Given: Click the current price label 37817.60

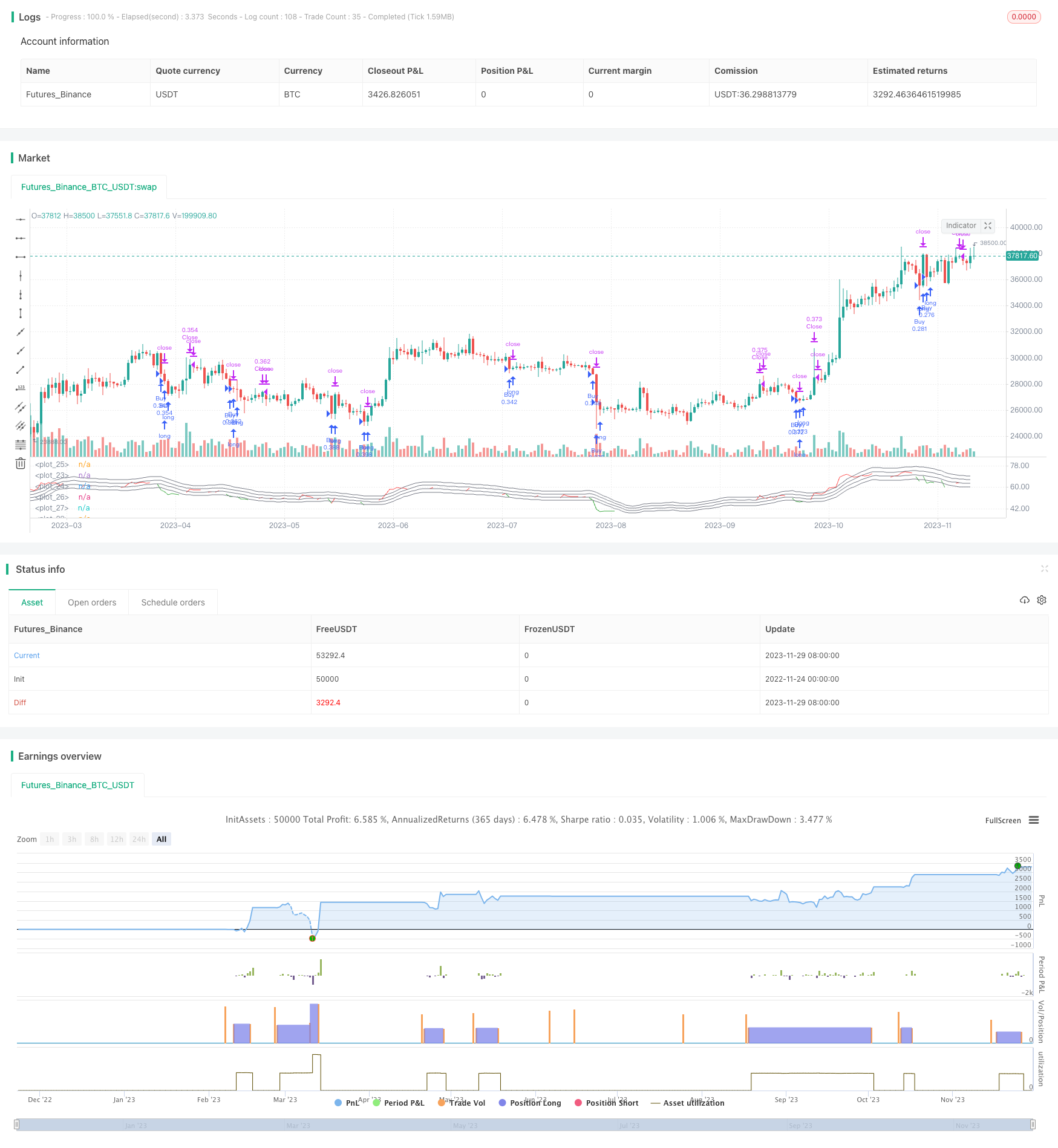Looking at the screenshot, I should pyautogui.click(x=1022, y=256).
